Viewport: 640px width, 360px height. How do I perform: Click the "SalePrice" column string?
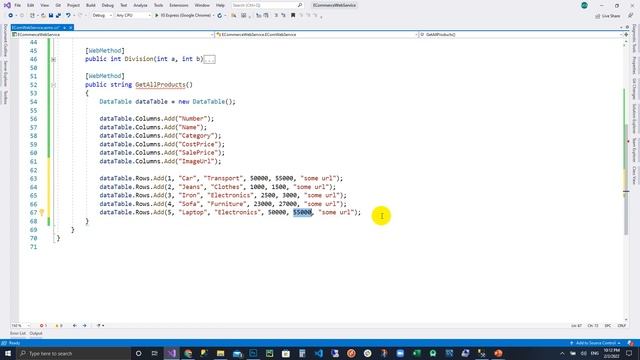coord(198,153)
